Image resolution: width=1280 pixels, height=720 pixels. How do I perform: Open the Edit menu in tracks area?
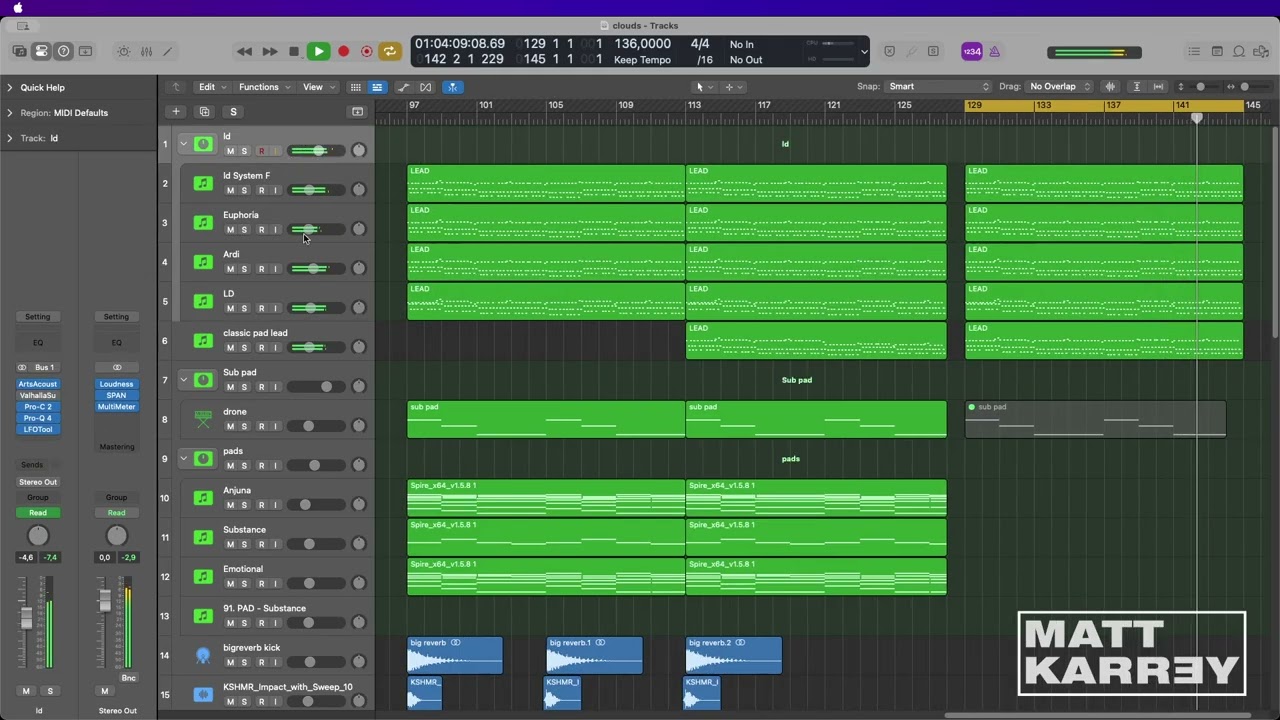click(211, 87)
